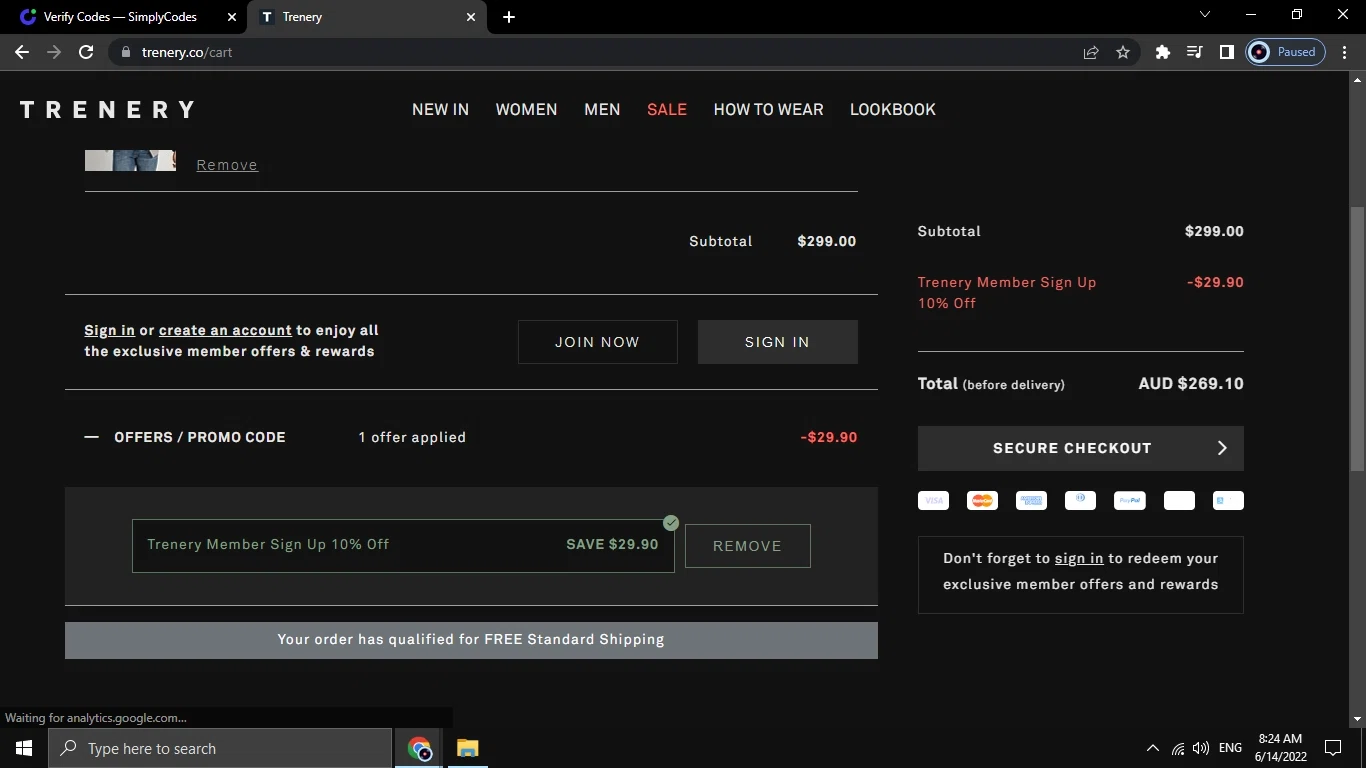Open the HOW TO WEAR menu
The width and height of the screenshot is (1366, 768).
tap(768, 110)
